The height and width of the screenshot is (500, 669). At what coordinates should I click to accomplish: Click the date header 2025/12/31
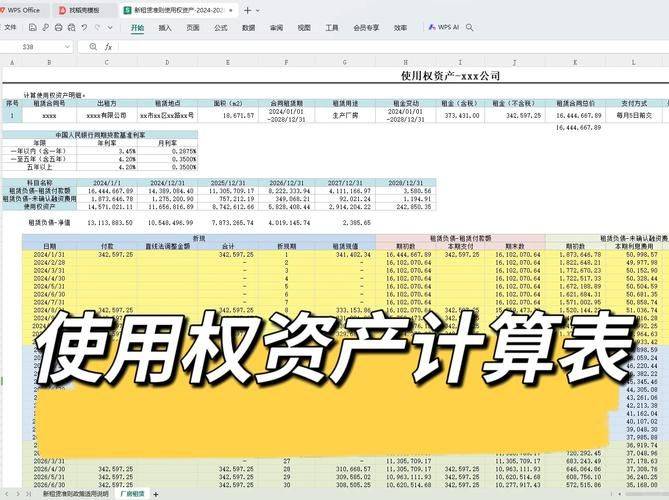[228, 183]
